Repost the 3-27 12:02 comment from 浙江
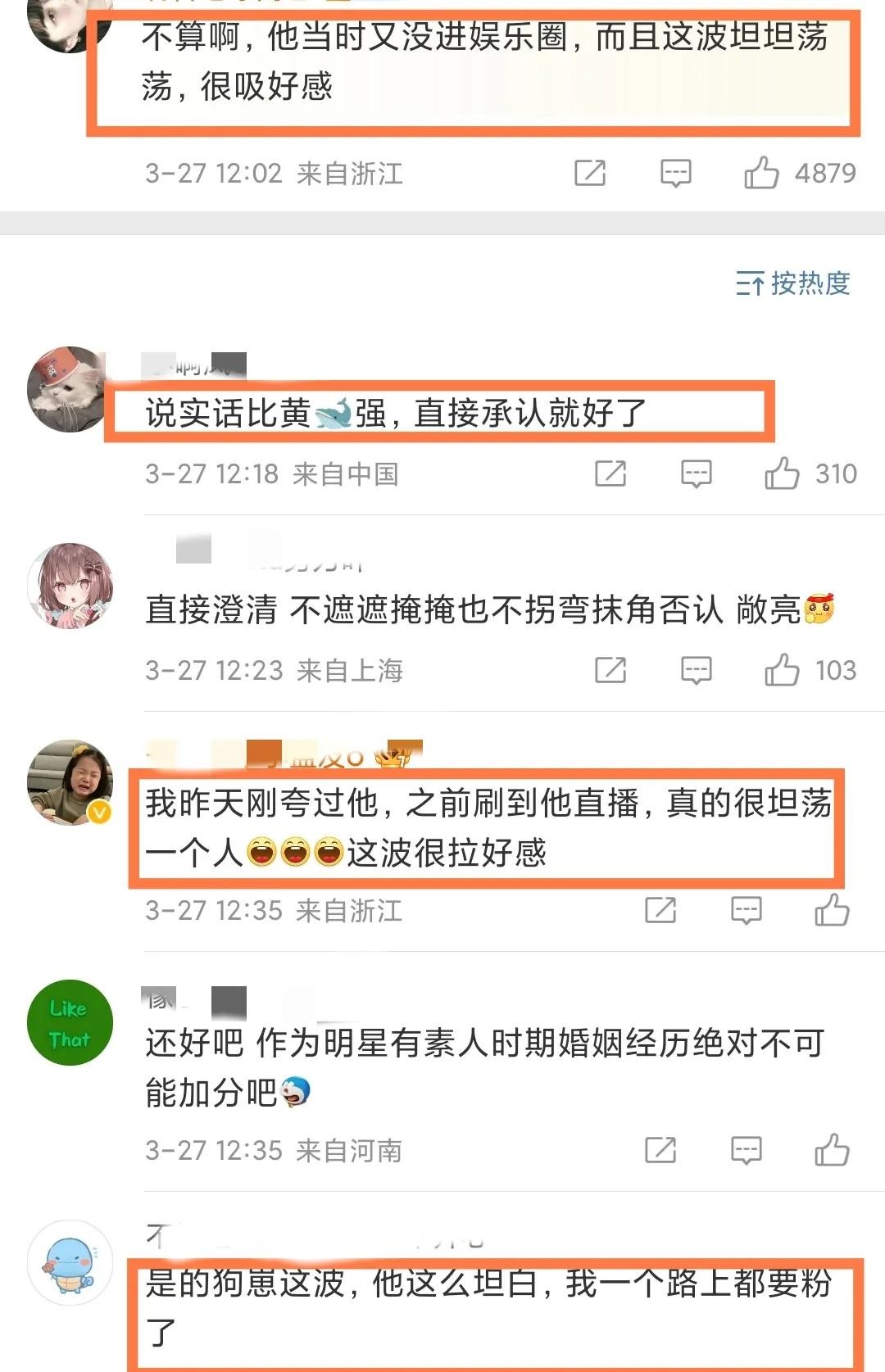Image resolution: width=885 pixels, height=1372 pixels. coord(590,173)
